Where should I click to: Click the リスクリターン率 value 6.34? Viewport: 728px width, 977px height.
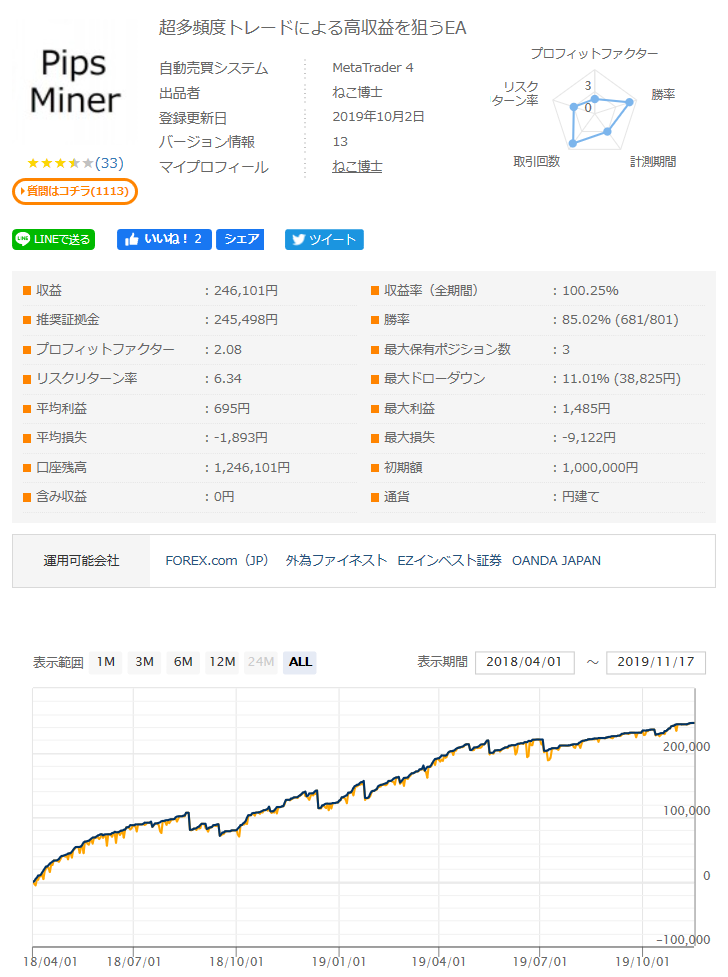click(228, 379)
